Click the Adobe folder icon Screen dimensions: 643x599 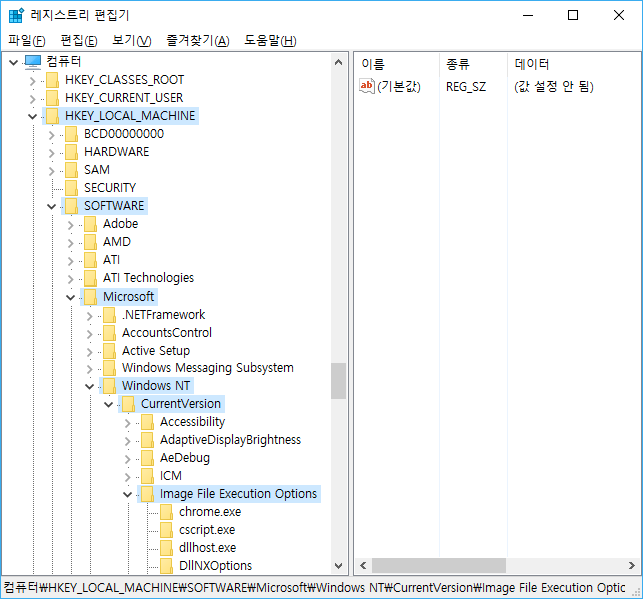pos(90,224)
